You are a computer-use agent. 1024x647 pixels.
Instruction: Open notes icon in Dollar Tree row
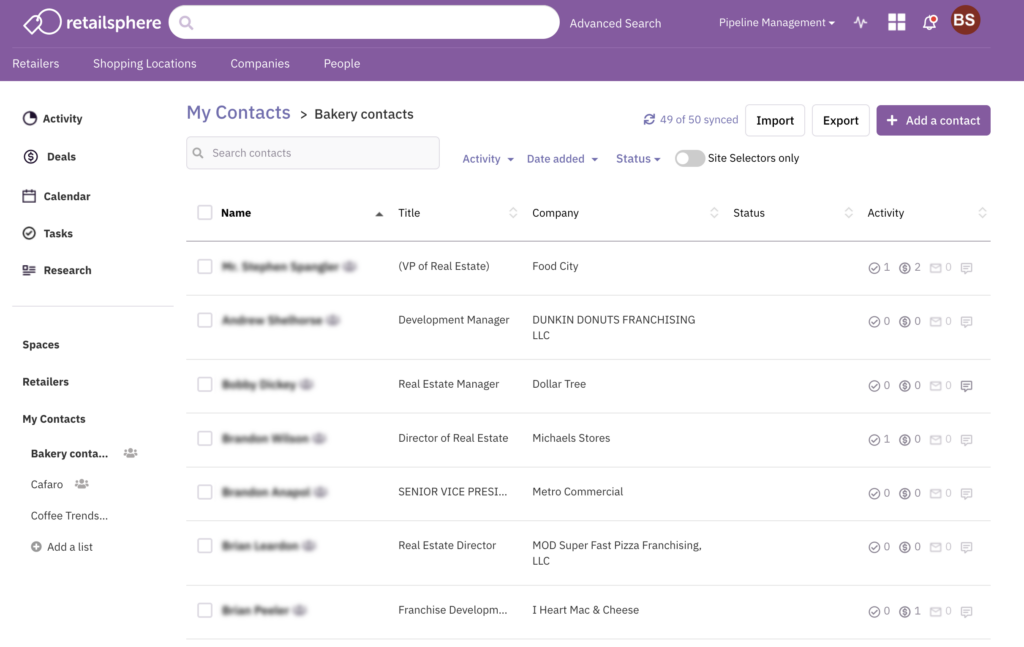tap(967, 386)
